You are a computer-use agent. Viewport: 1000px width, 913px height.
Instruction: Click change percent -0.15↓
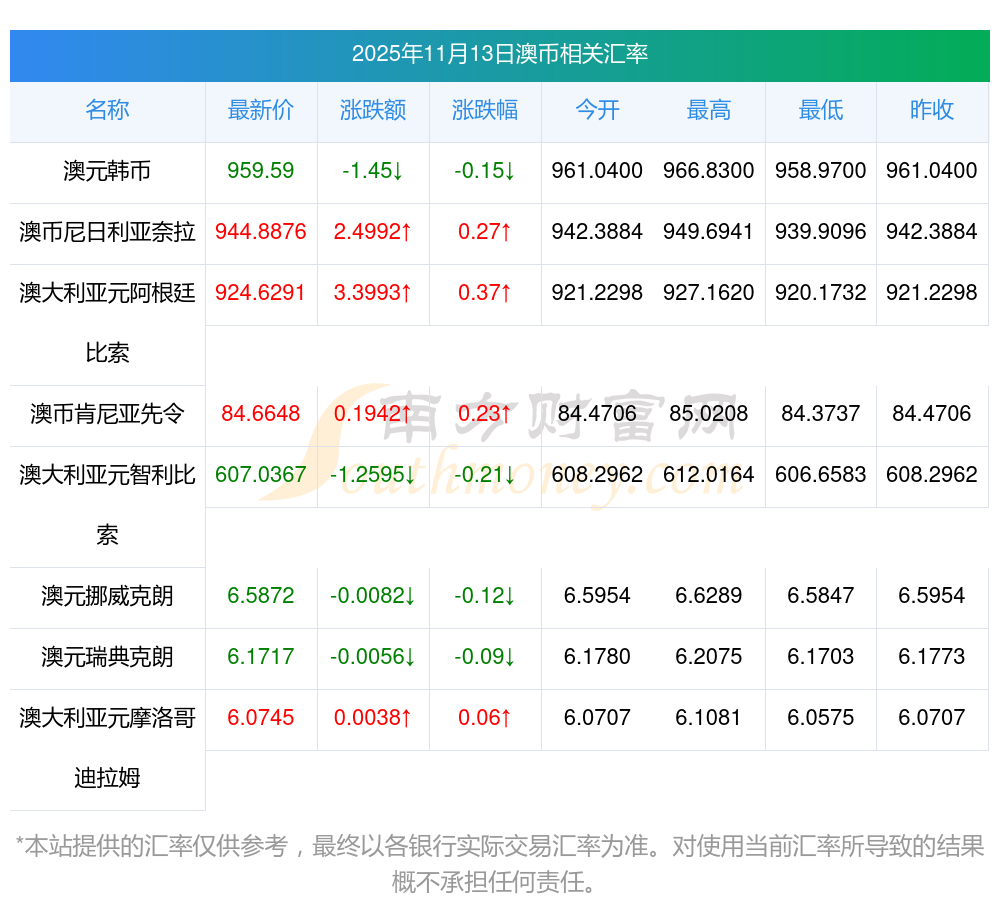(x=485, y=171)
